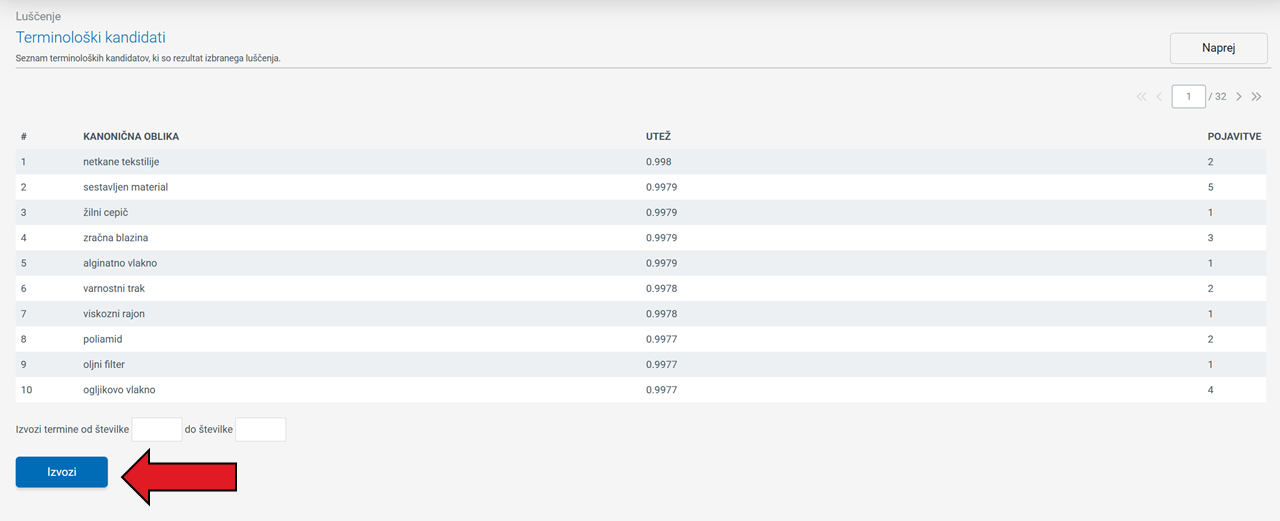This screenshot has width=1280, height=521.
Task: Focus the 'do številke' export field
Action: click(261, 430)
